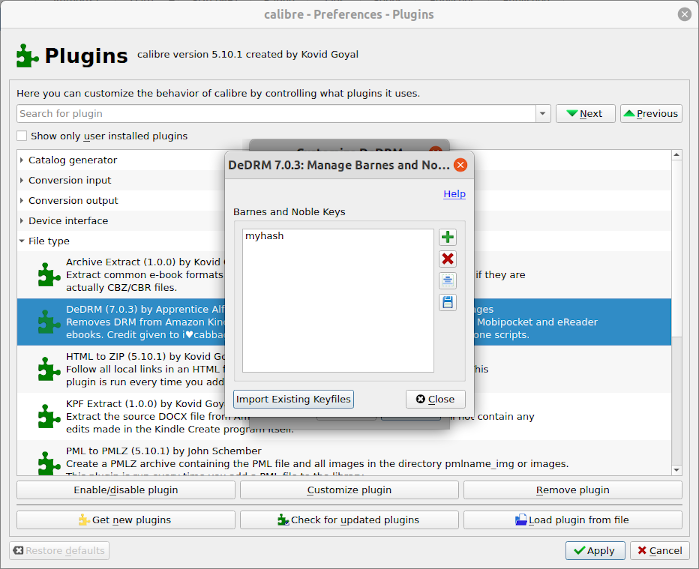The image size is (699, 569).
Task: Click Load plugin from file button
Action: [573, 520]
